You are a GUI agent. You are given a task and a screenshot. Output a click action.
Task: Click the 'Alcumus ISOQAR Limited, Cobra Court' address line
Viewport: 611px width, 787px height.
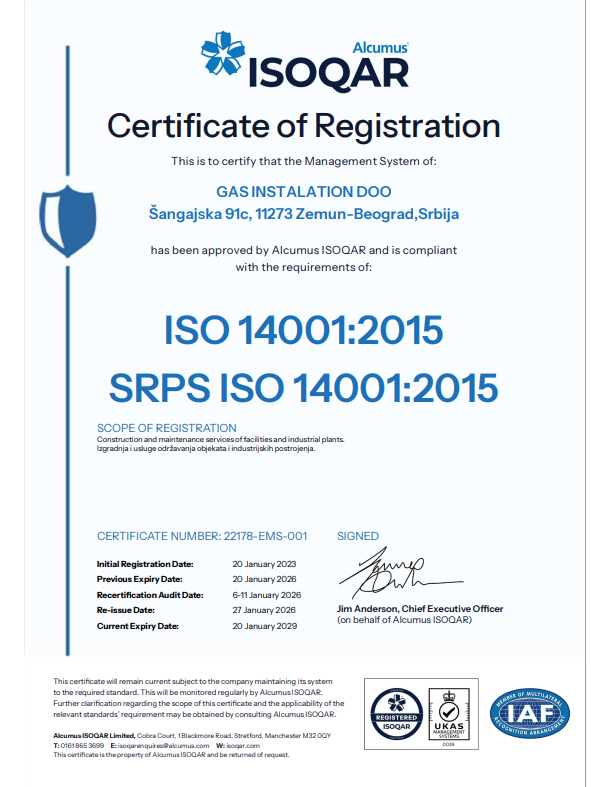coord(192,736)
